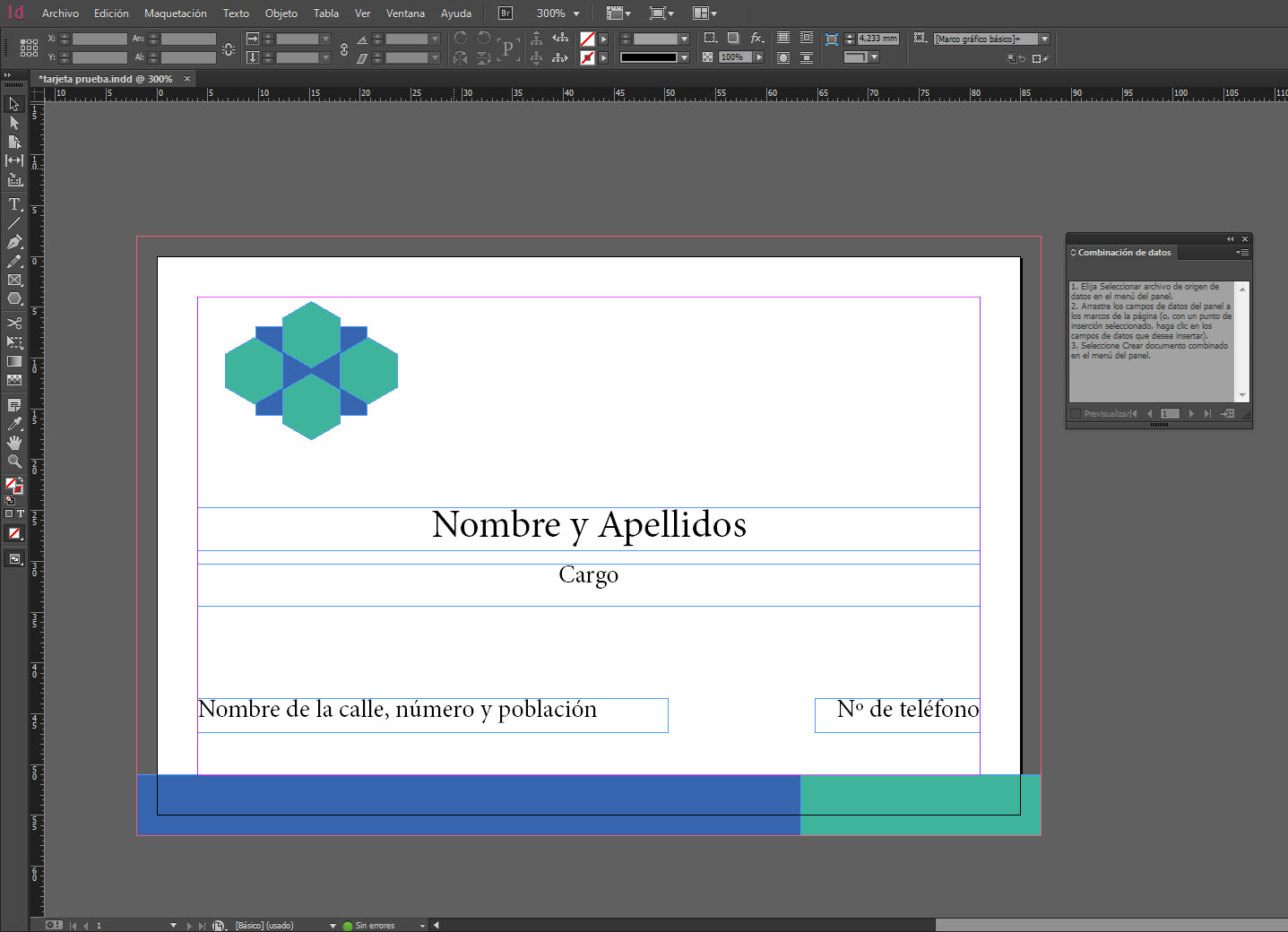The height and width of the screenshot is (932, 1288).
Task: Open the 300% zoom level dropdown
Action: tap(576, 13)
